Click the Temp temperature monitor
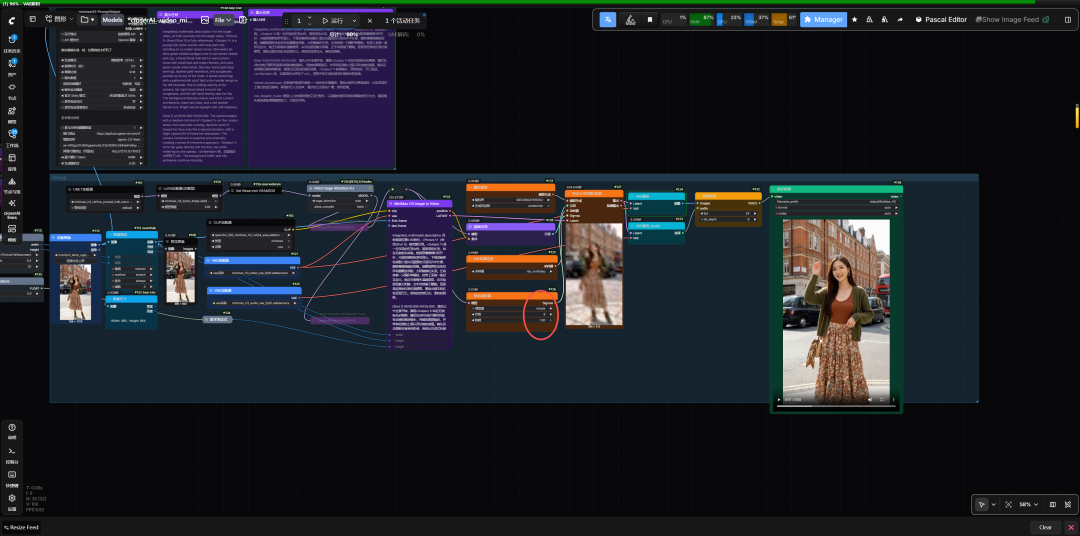 tap(784, 19)
